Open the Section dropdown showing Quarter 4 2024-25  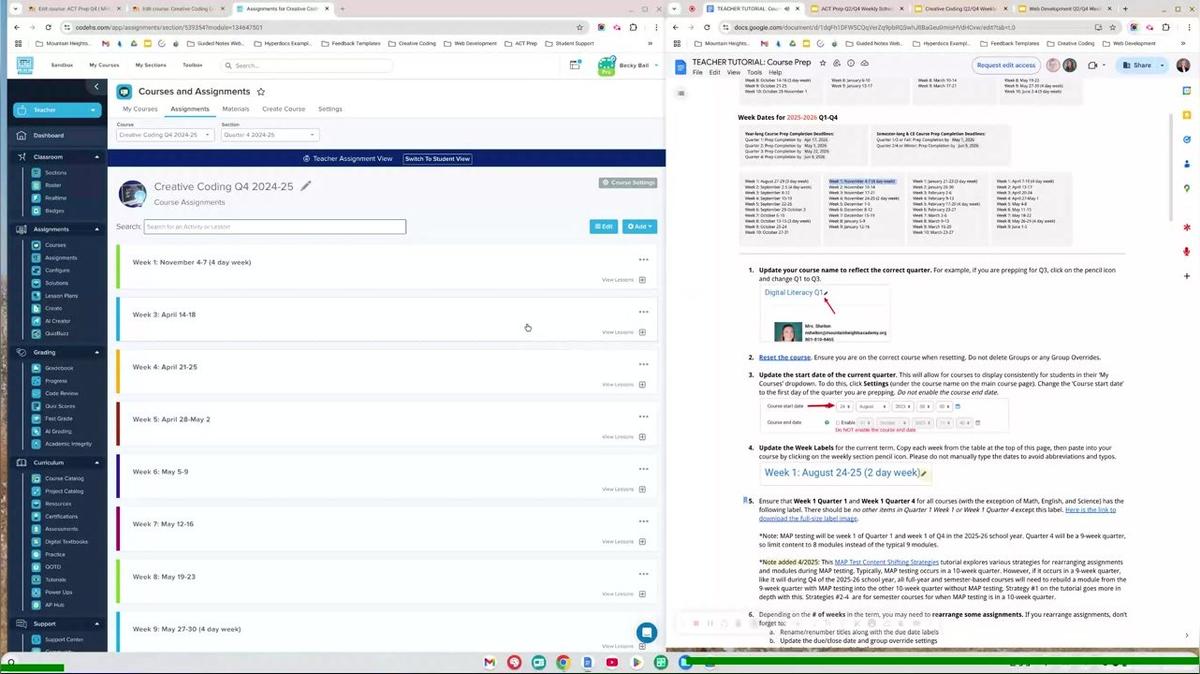269,134
